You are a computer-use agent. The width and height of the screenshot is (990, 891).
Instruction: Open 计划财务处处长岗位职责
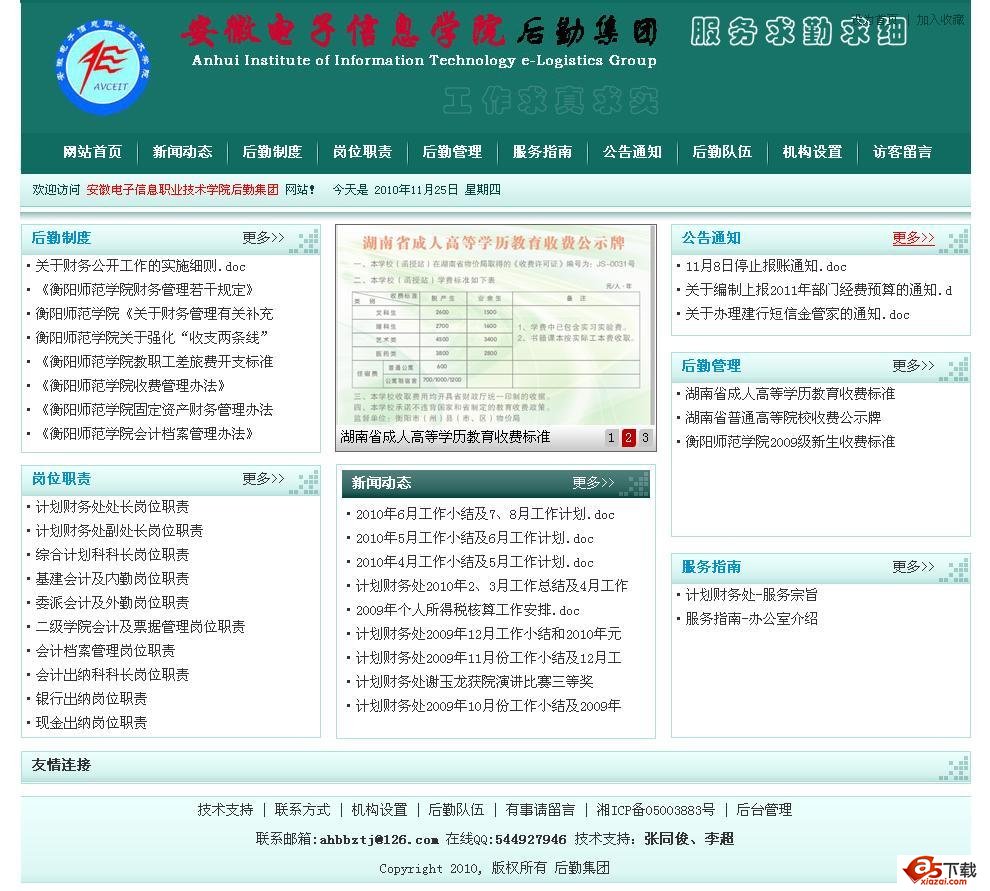[x=112, y=506]
